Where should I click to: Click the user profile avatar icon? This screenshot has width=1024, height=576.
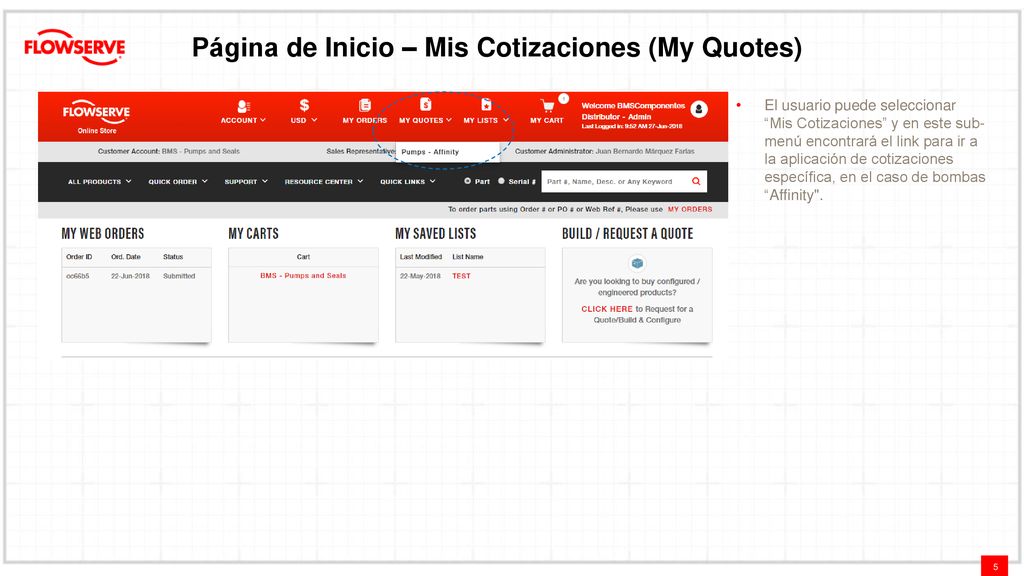[699, 109]
